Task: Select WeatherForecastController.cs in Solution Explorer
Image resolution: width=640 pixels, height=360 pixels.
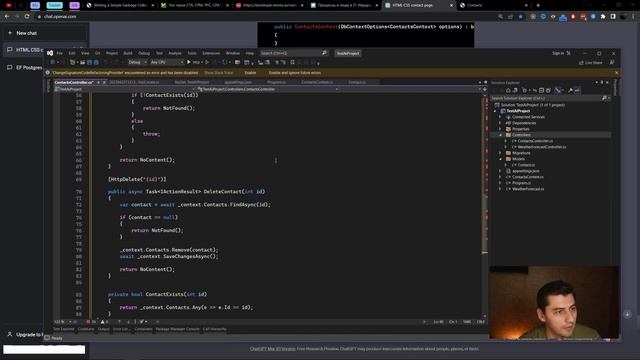Action: pyautogui.click(x=542, y=147)
